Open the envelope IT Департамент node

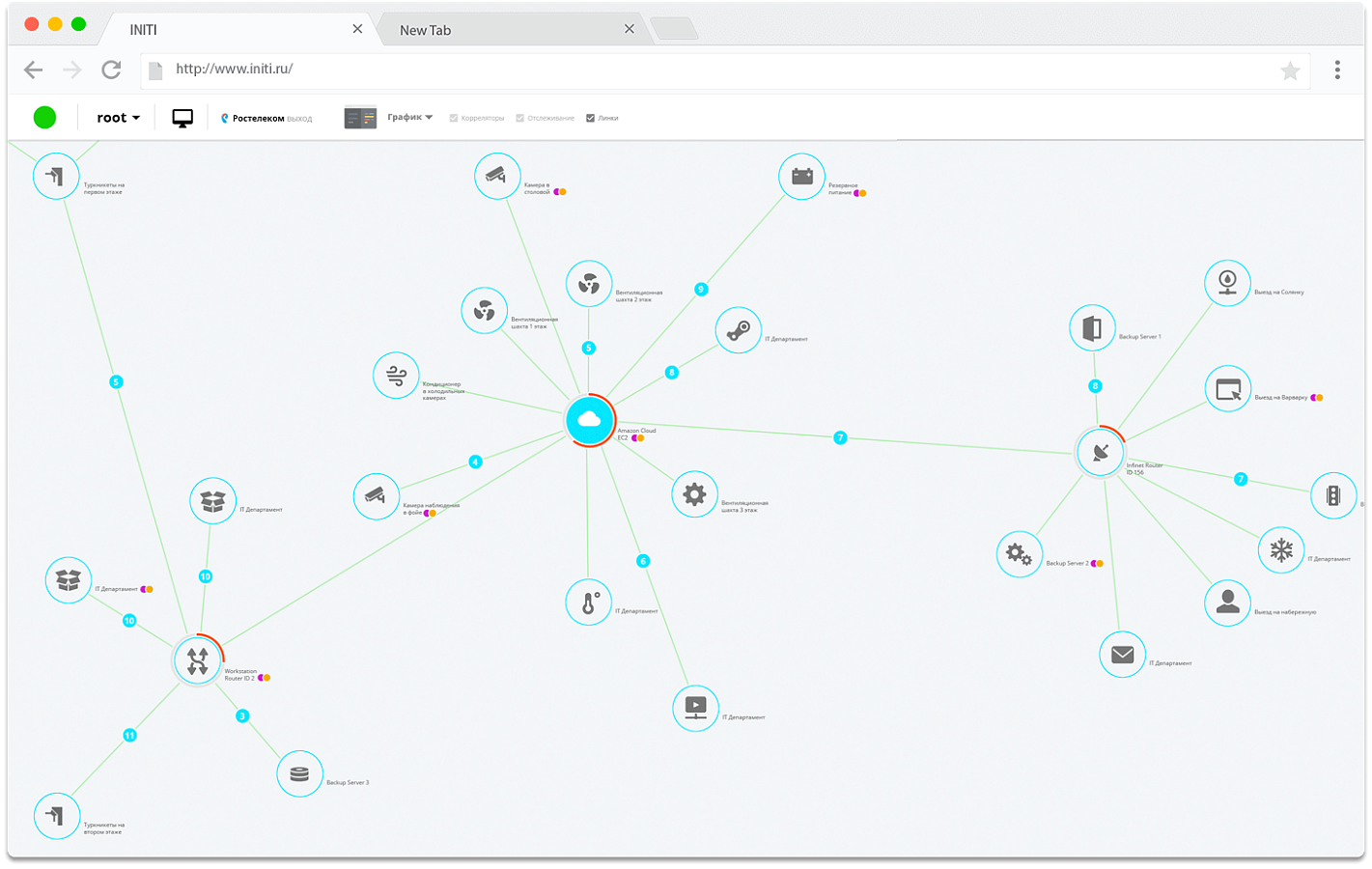coord(1122,655)
